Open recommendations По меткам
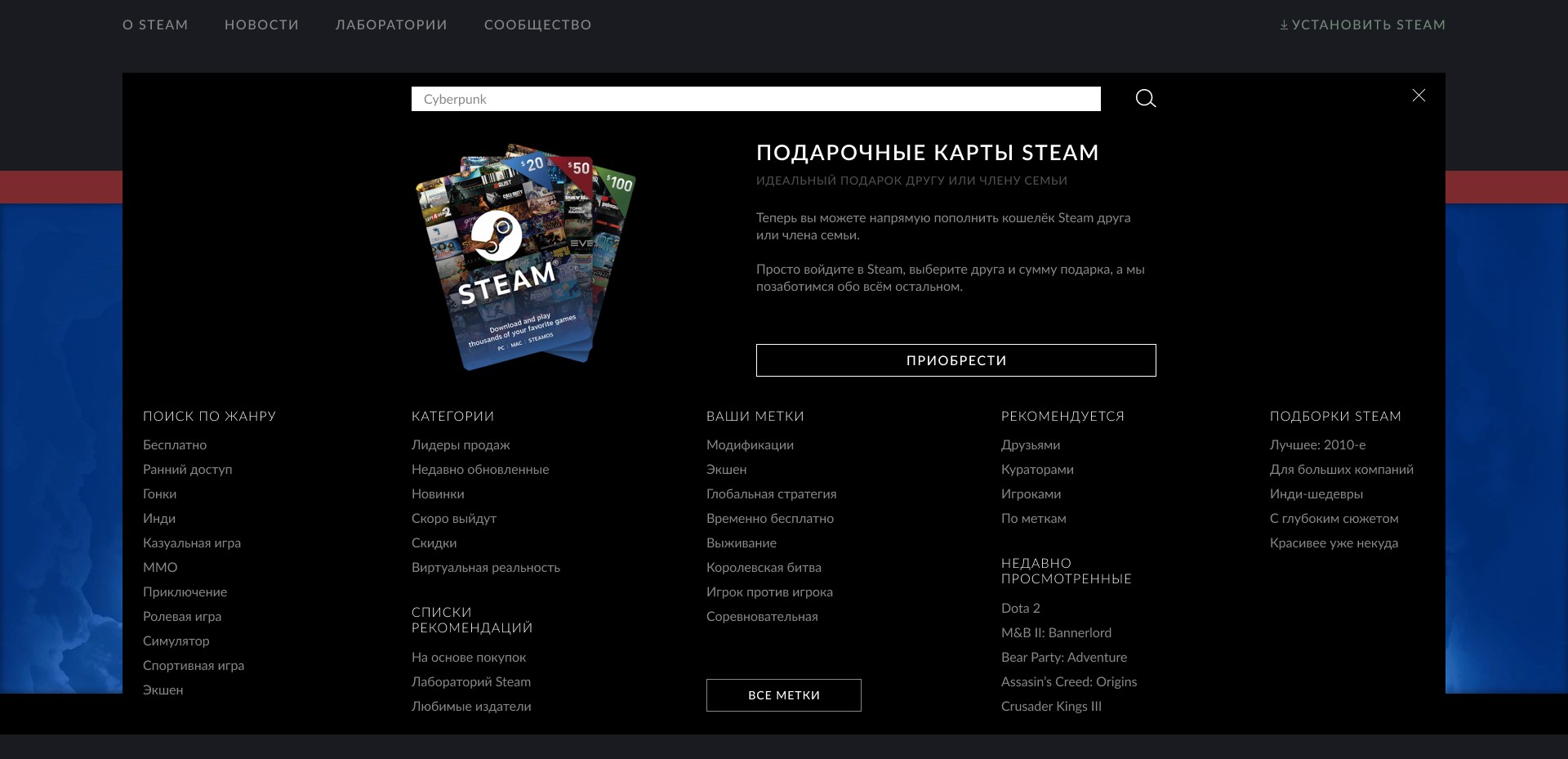Viewport: 1568px width, 759px height. pos(1034,519)
